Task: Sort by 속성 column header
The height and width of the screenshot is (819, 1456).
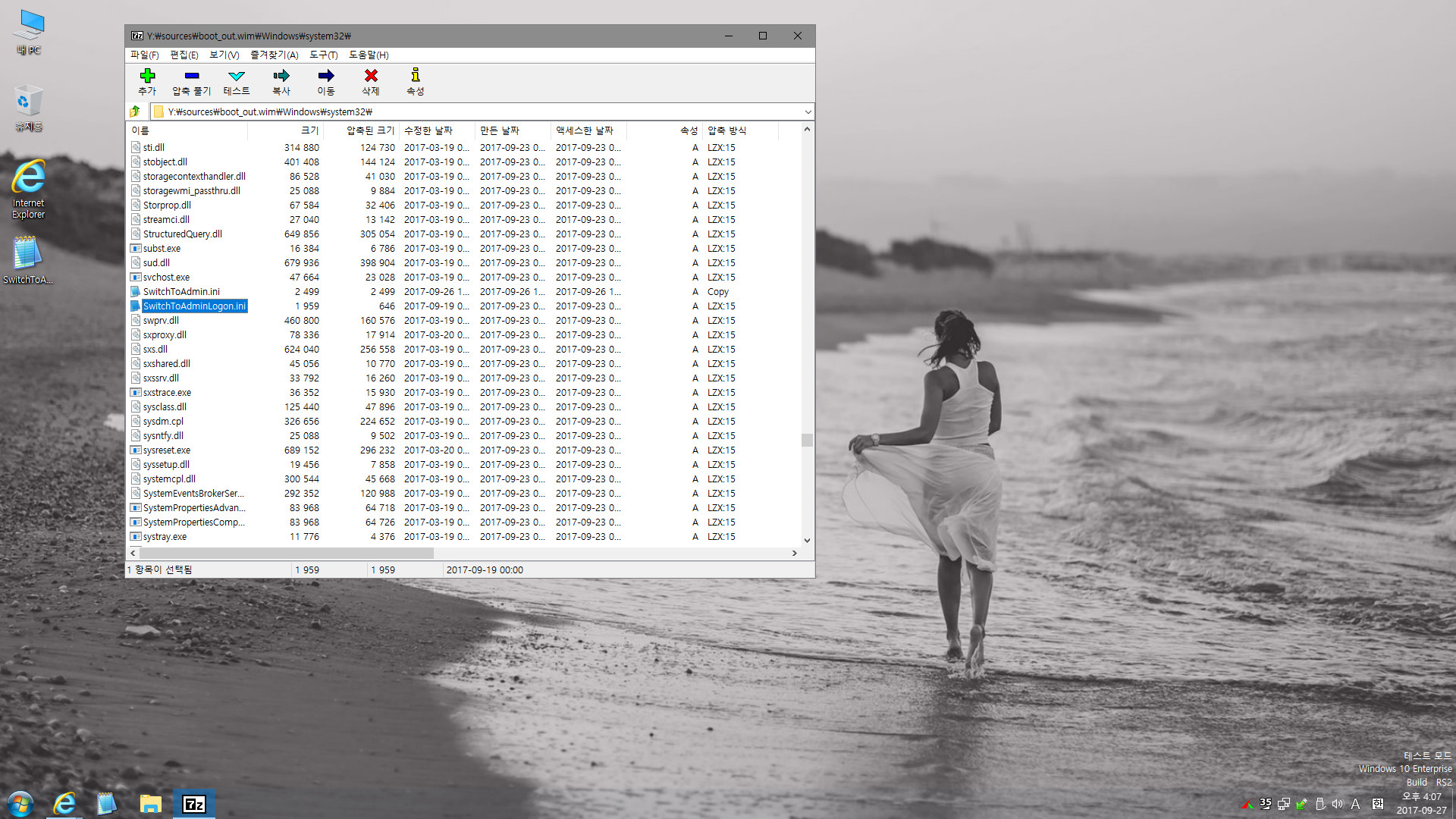Action: [x=665, y=130]
